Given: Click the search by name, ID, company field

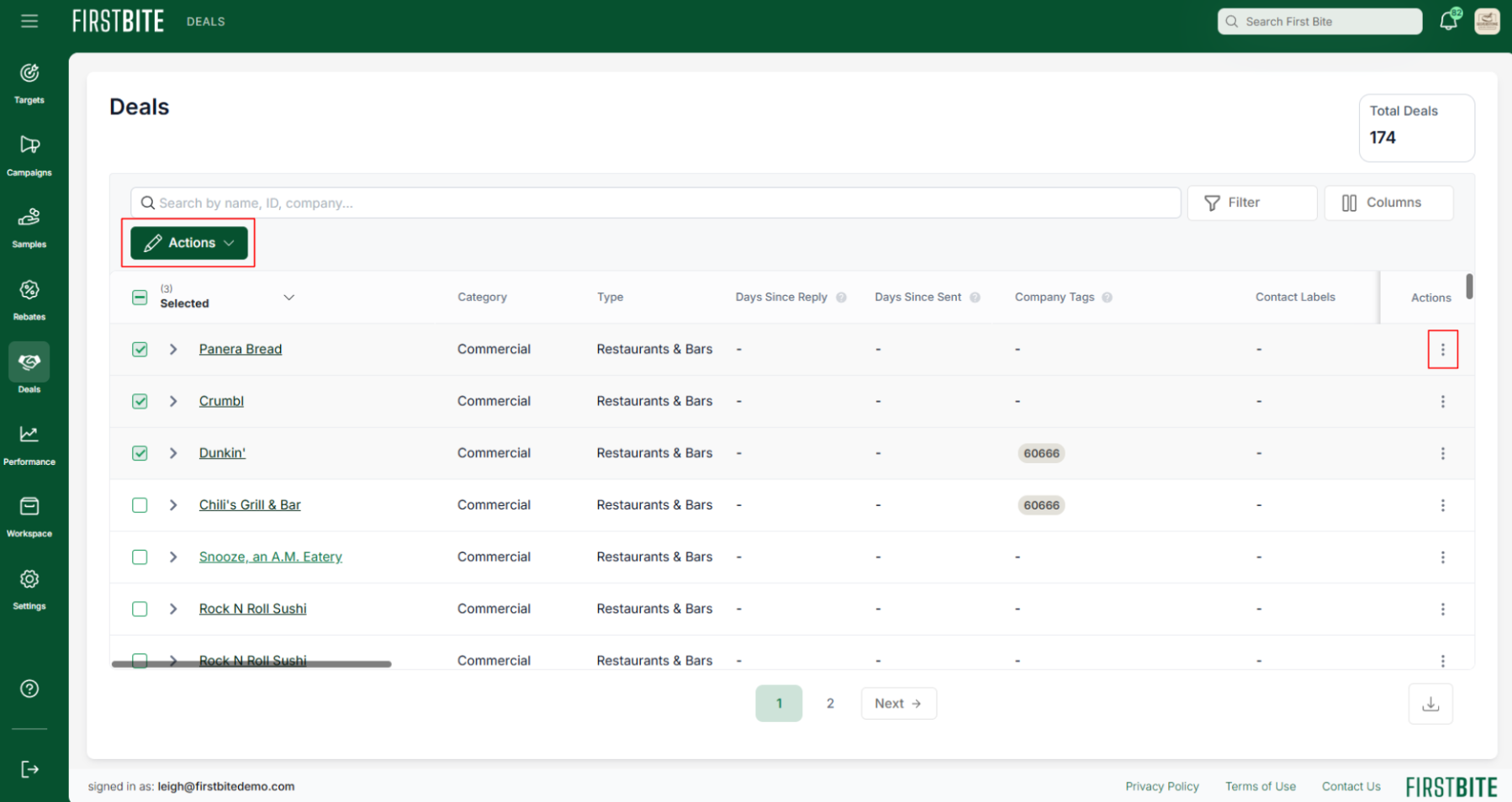Looking at the screenshot, I should 656,203.
